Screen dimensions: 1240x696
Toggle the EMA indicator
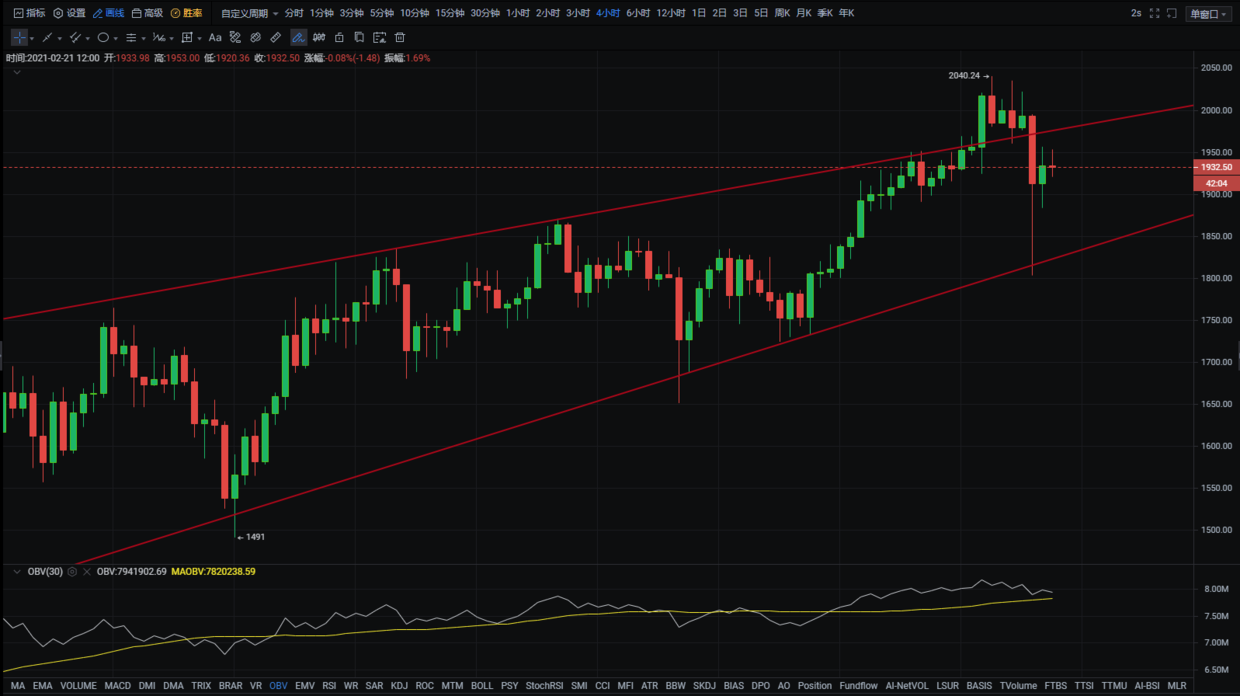pos(42,686)
